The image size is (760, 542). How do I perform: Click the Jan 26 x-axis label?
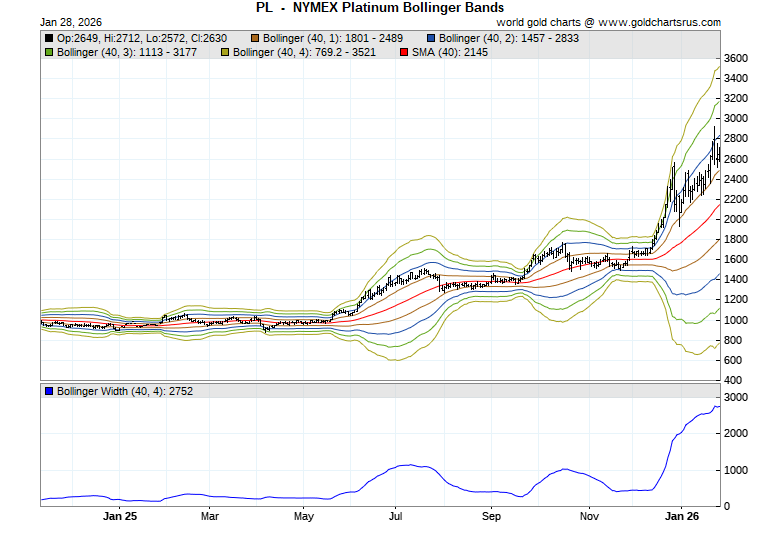[x=682, y=517]
